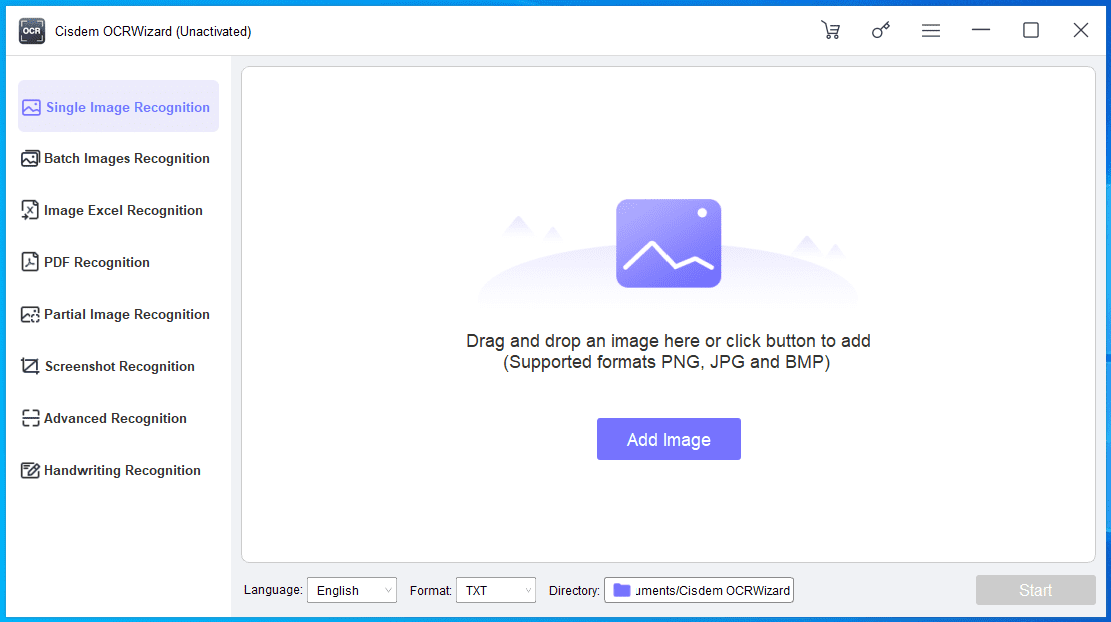Switch to Batch Images Recognition label
The image size is (1111, 622).
pos(127,159)
